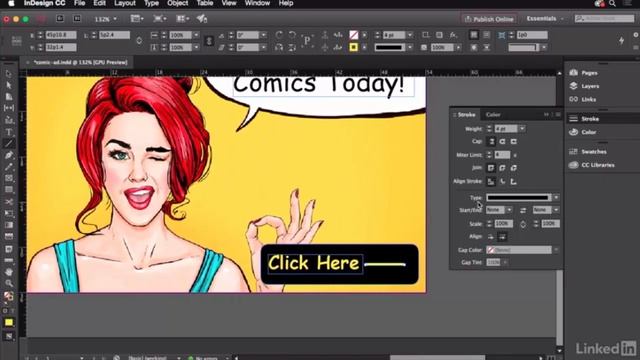Choose the Type tool (T)
The width and height of the screenshot is (640, 360).
tap(9, 132)
